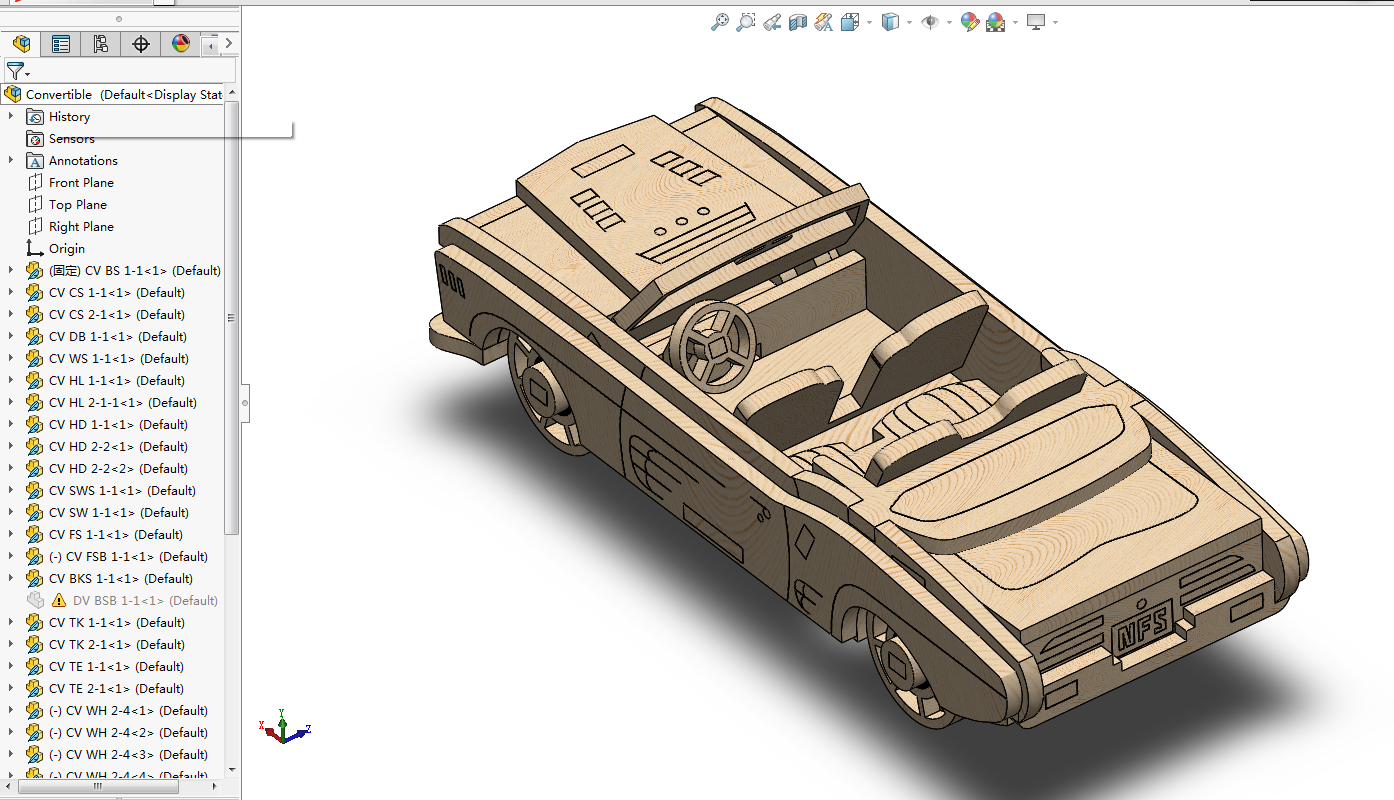Expand the History folder

[11, 116]
